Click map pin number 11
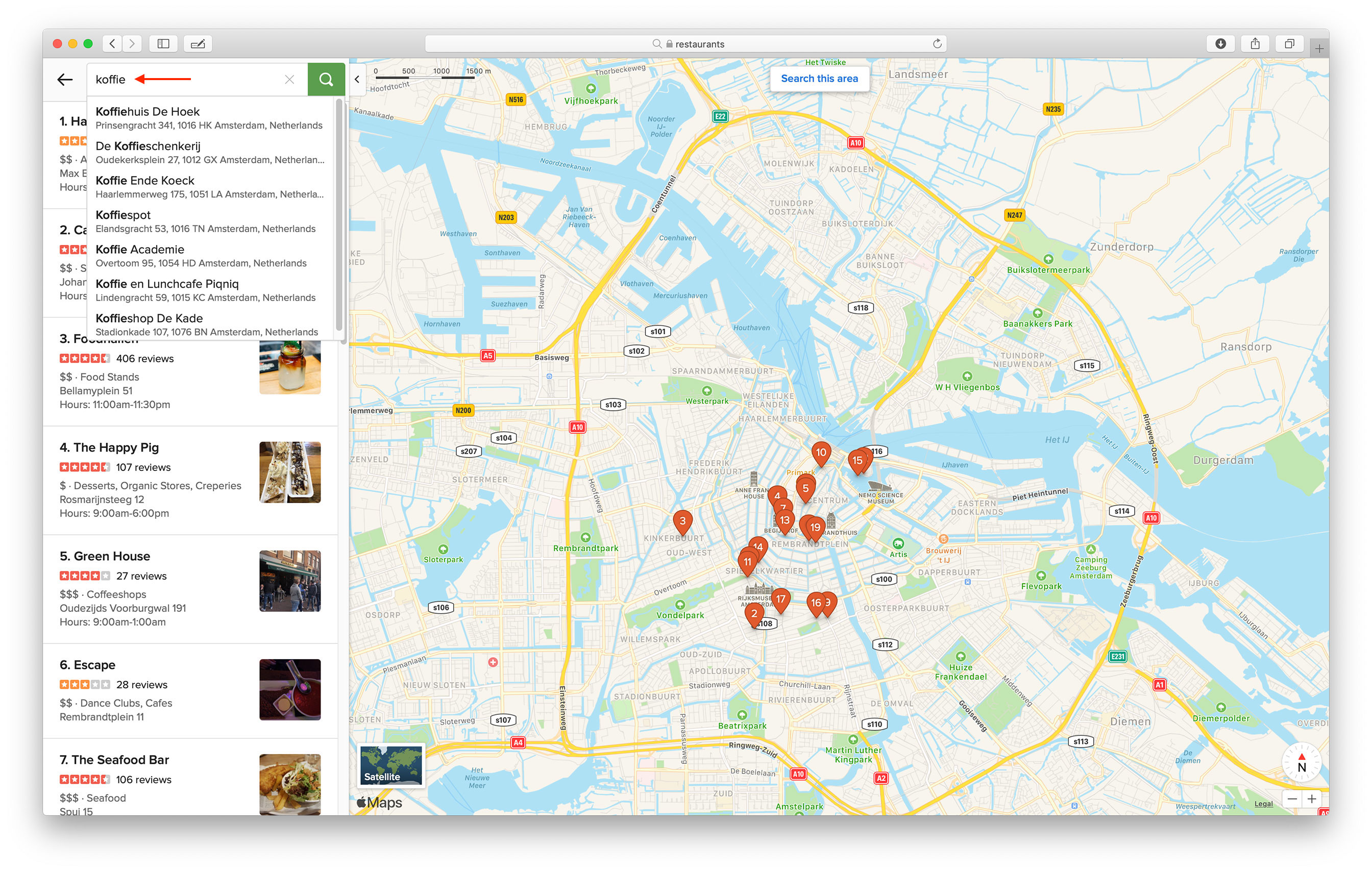The image size is (1372, 872). point(747,563)
